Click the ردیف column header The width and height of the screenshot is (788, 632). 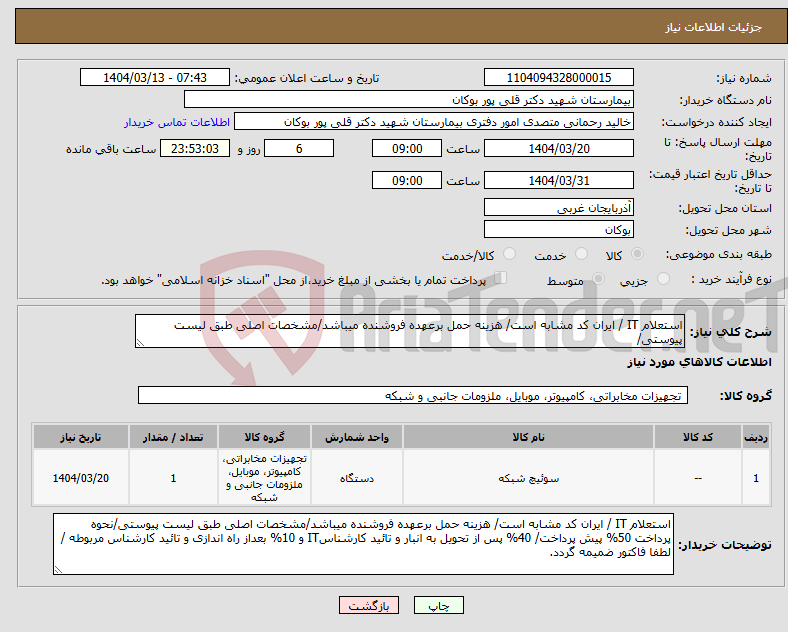click(x=756, y=437)
